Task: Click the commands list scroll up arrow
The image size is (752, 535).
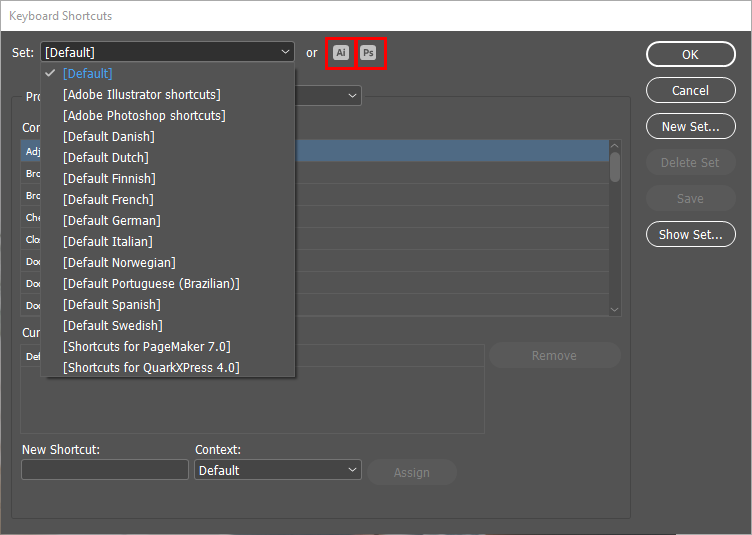Action: [x=615, y=145]
